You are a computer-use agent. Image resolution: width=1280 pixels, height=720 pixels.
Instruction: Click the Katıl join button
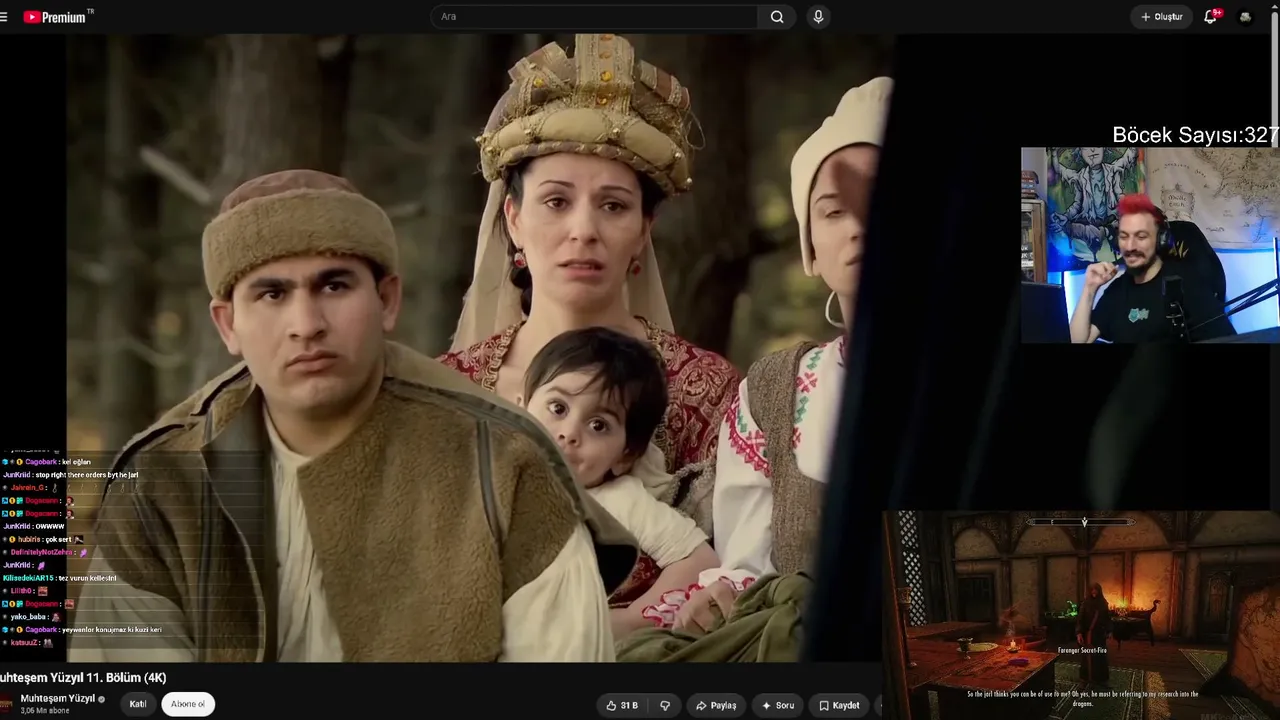138,704
